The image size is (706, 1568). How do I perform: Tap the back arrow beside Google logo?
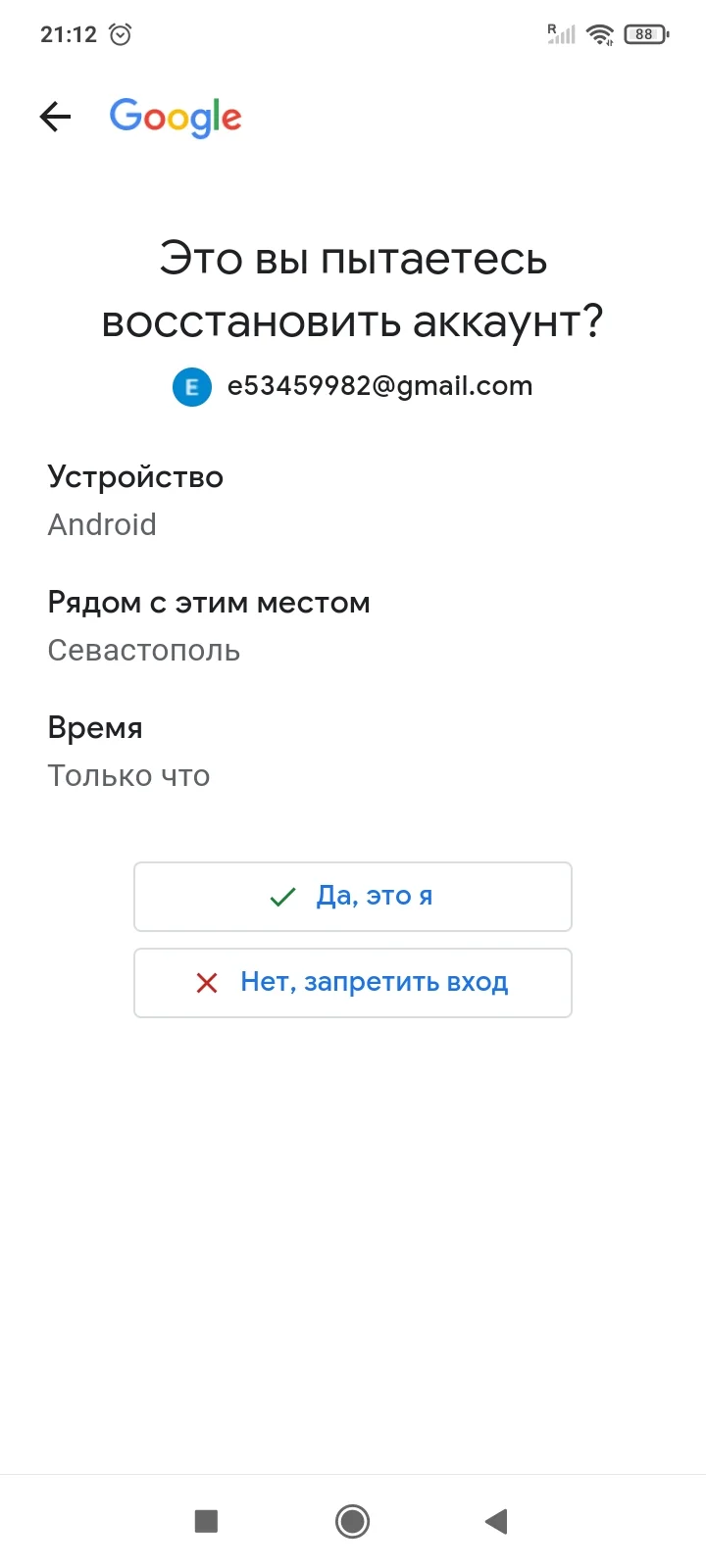tap(56, 118)
